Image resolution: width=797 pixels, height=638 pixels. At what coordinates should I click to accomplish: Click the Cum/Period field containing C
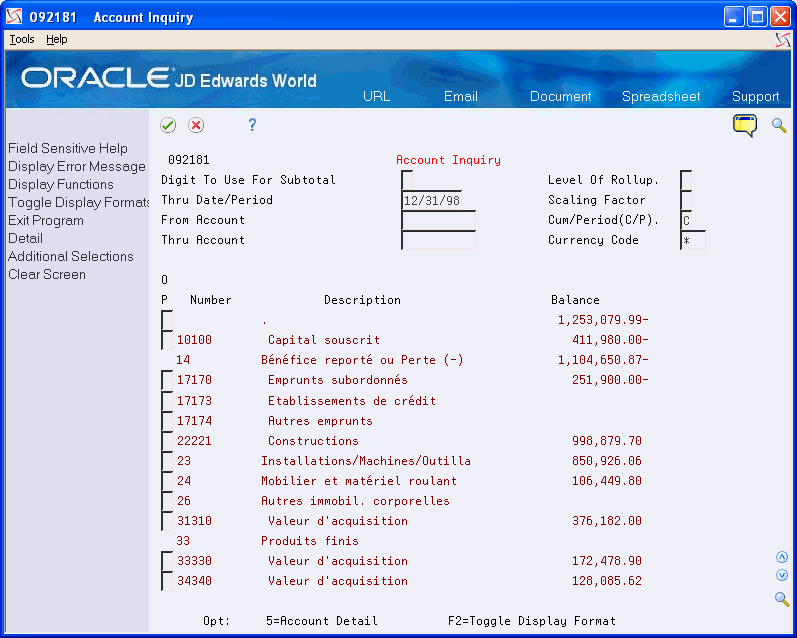[686, 220]
